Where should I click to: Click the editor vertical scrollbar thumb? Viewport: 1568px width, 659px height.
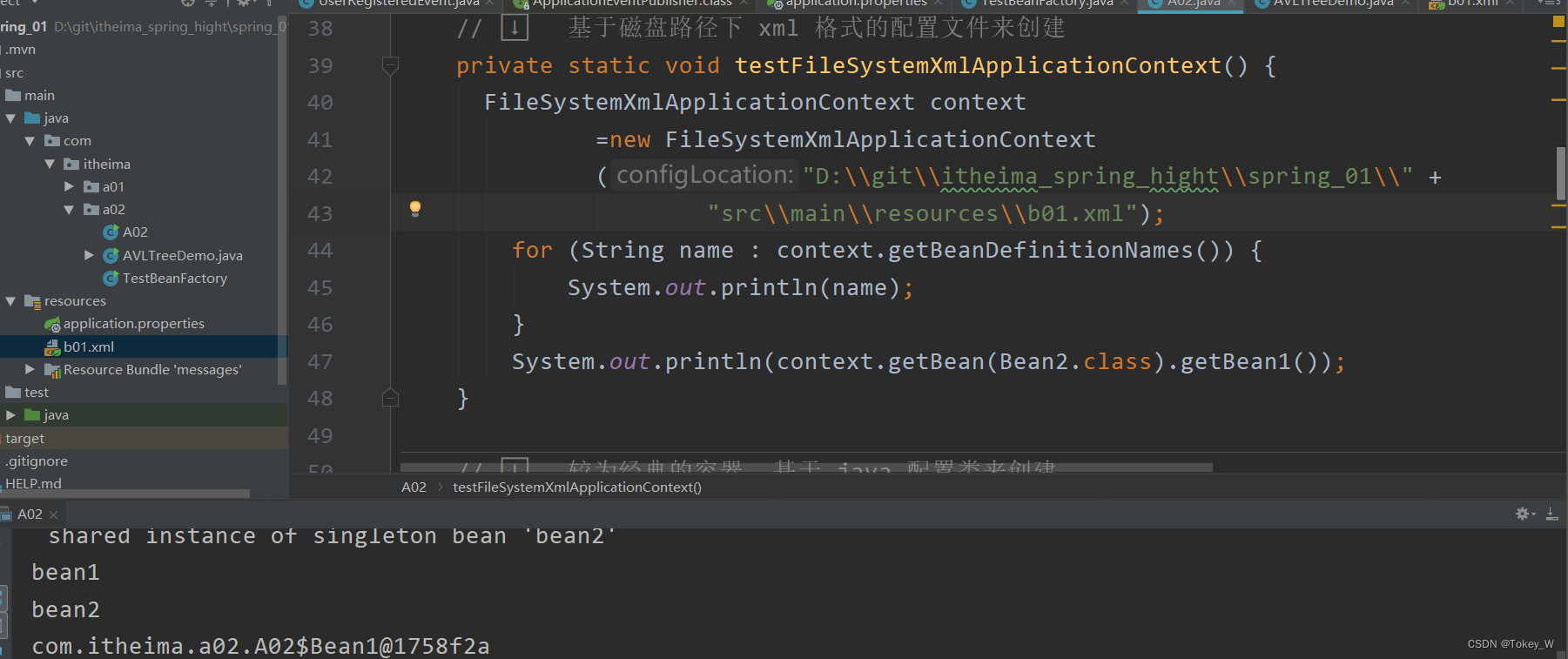pyautogui.click(x=1560, y=172)
